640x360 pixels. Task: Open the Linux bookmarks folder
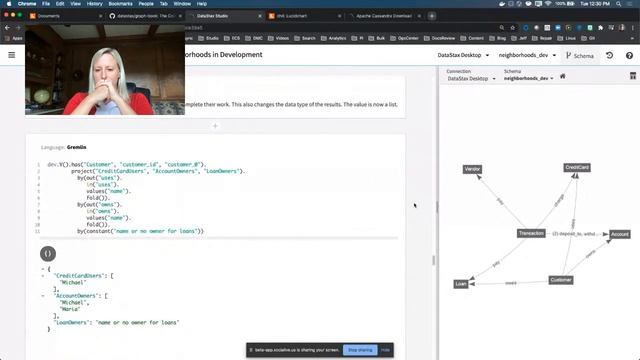click(567, 38)
